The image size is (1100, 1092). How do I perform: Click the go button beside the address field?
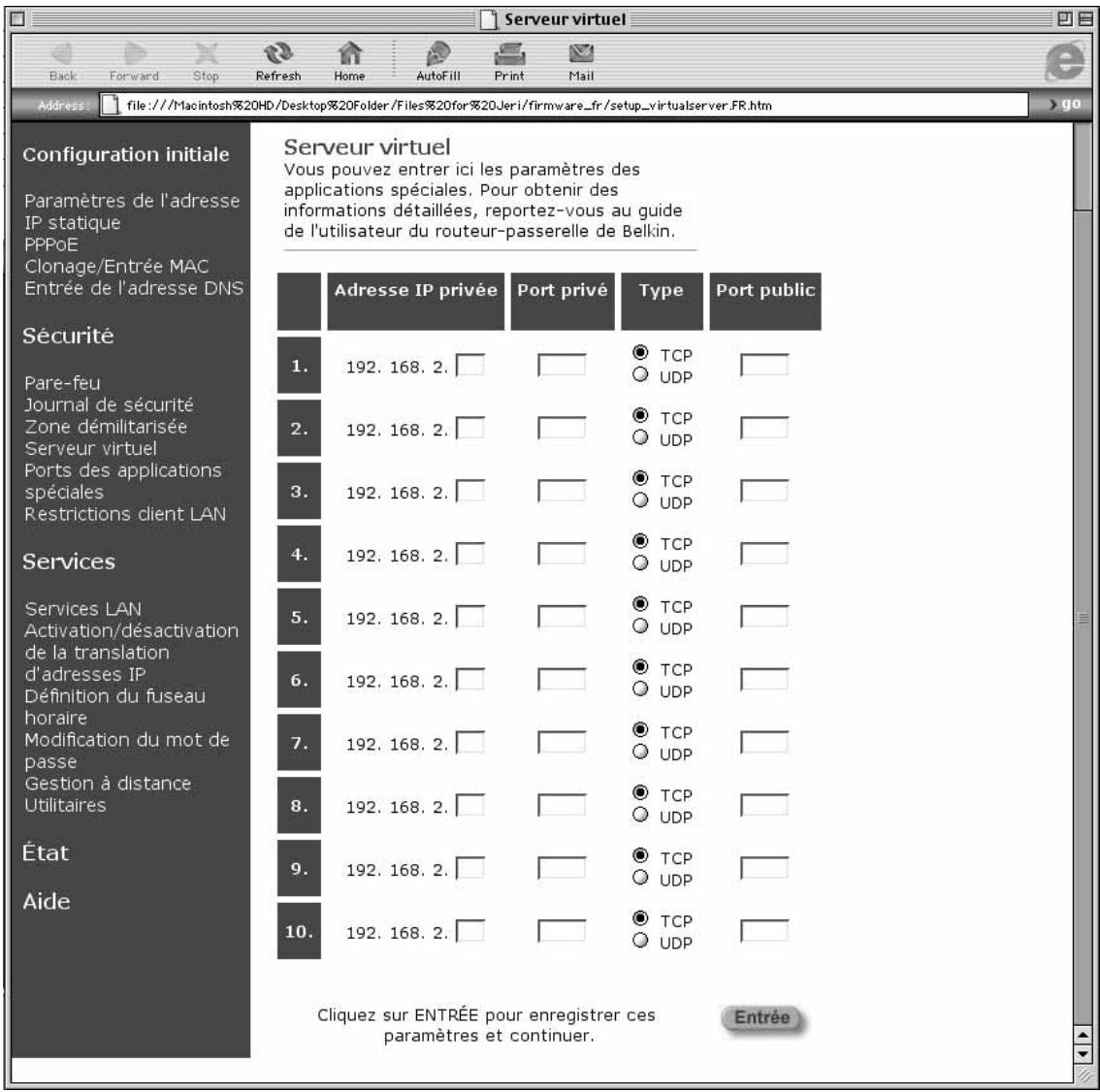pyautogui.click(x=1065, y=104)
